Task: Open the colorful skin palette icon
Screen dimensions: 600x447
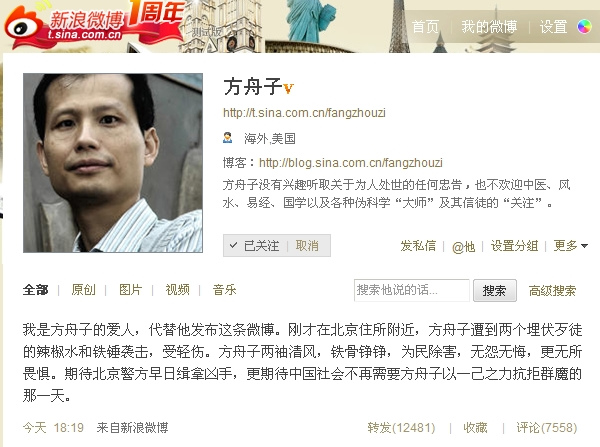Action: [584, 26]
